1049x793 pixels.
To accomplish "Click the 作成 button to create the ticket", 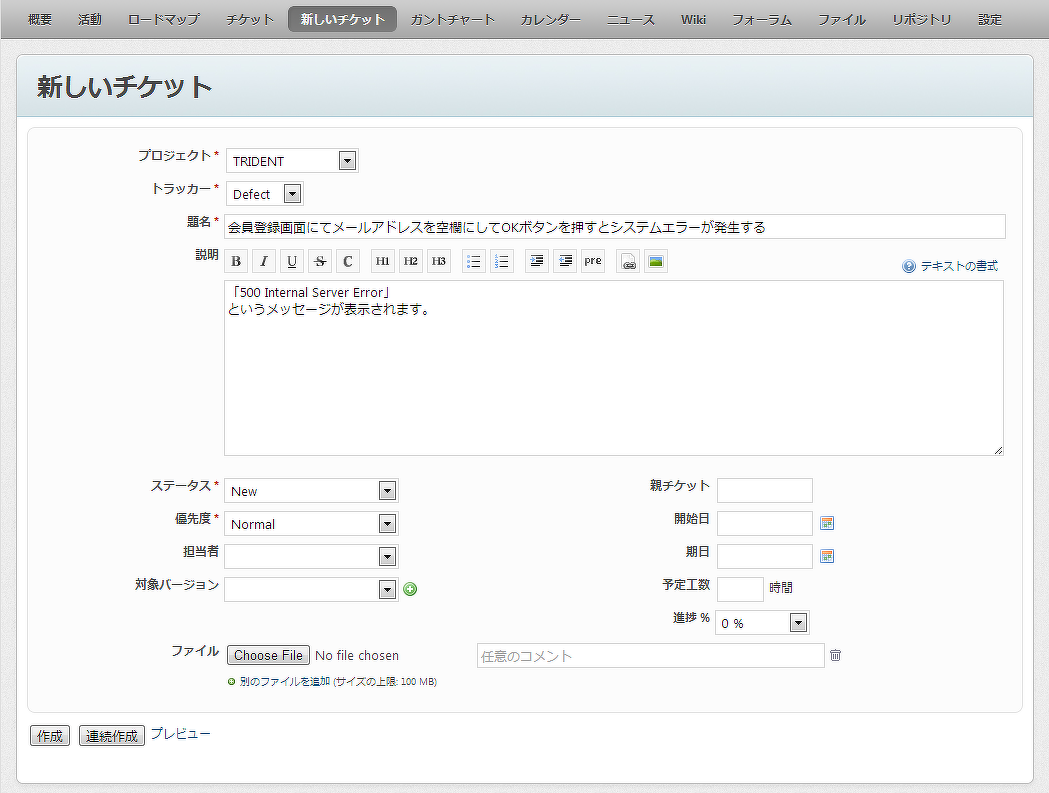I will [x=49, y=735].
